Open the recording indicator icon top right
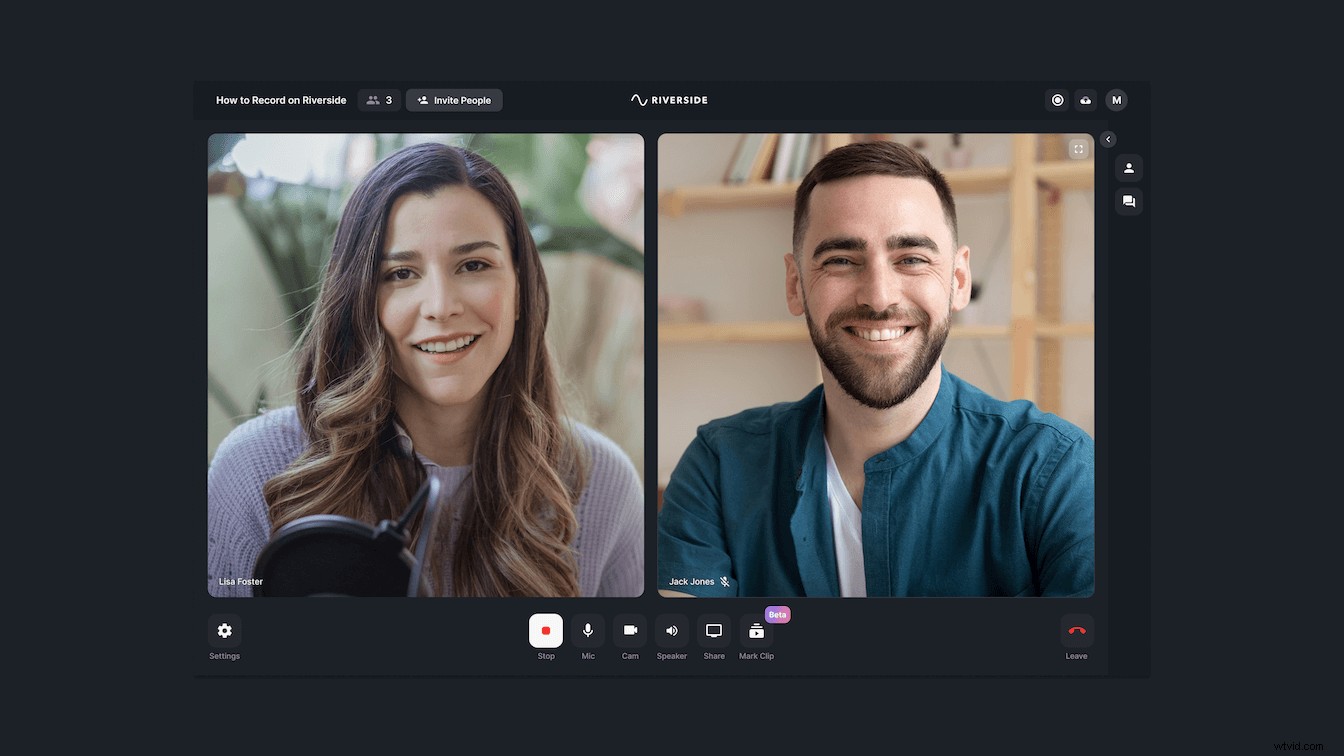The width and height of the screenshot is (1344, 756). point(1057,100)
